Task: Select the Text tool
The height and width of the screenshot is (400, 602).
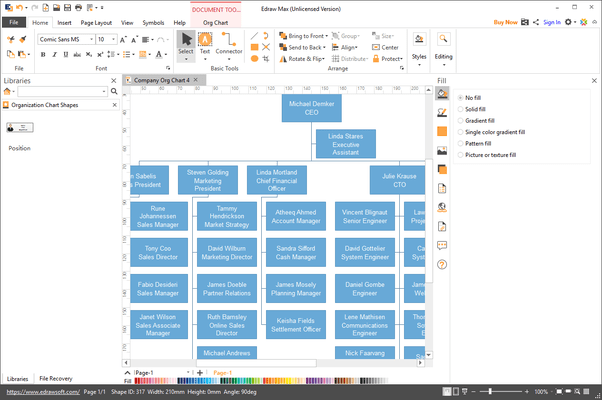Action: (205, 46)
